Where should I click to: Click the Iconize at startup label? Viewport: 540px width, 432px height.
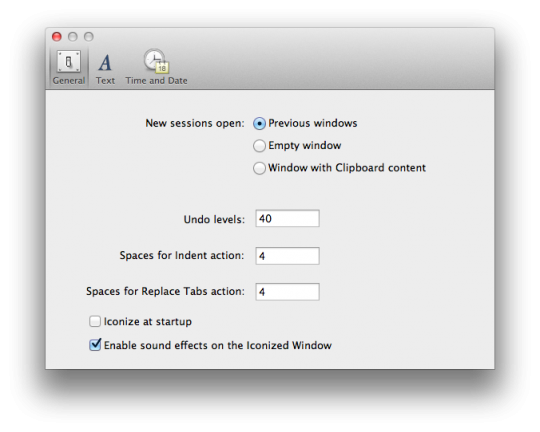[148, 321]
